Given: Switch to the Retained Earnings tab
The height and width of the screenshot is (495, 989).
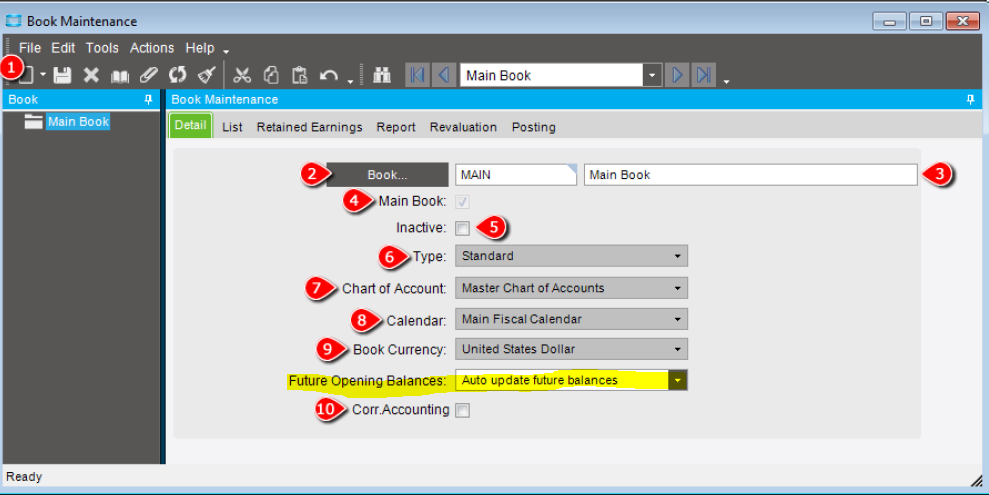Looking at the screenshot, I should (x=310, y=127).
